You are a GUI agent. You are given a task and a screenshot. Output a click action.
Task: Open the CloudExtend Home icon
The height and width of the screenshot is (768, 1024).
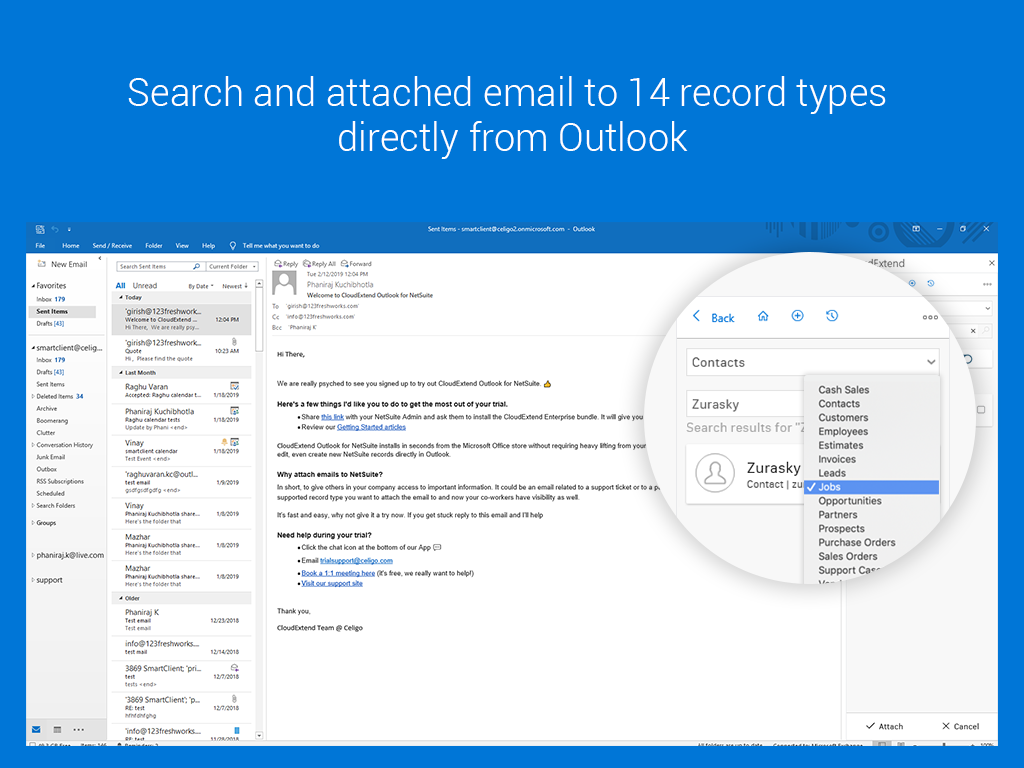point(763,316)
